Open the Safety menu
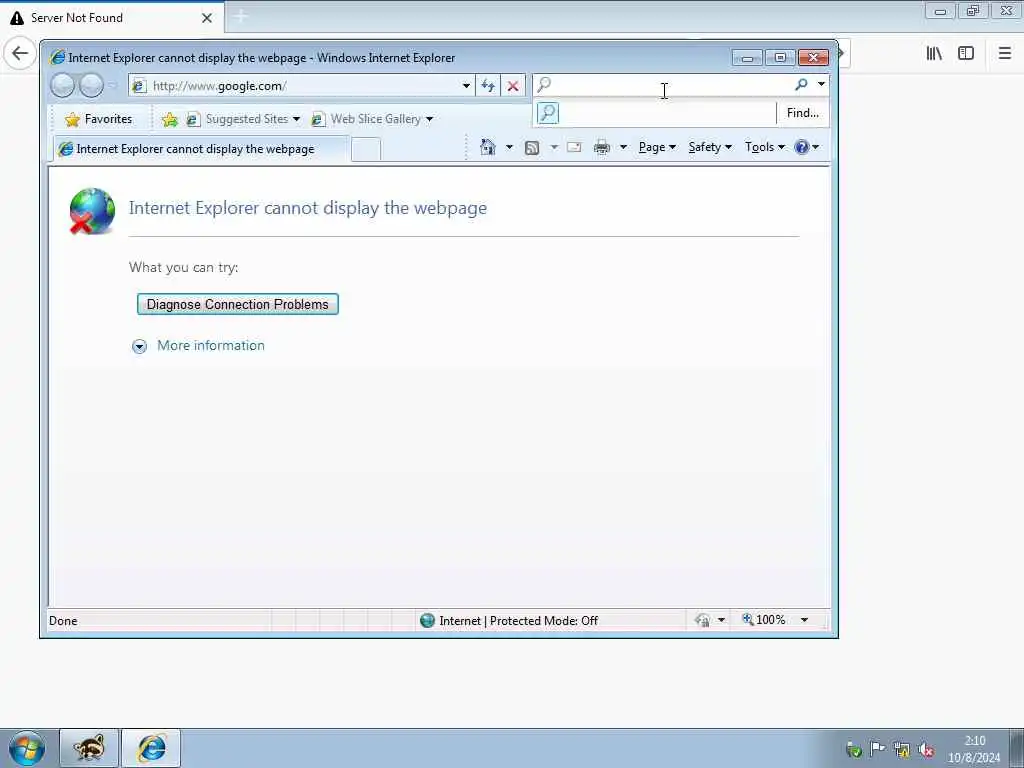The height and width of the screenshot is (768, 1024). pyautogui.click(x=710, y=147)
